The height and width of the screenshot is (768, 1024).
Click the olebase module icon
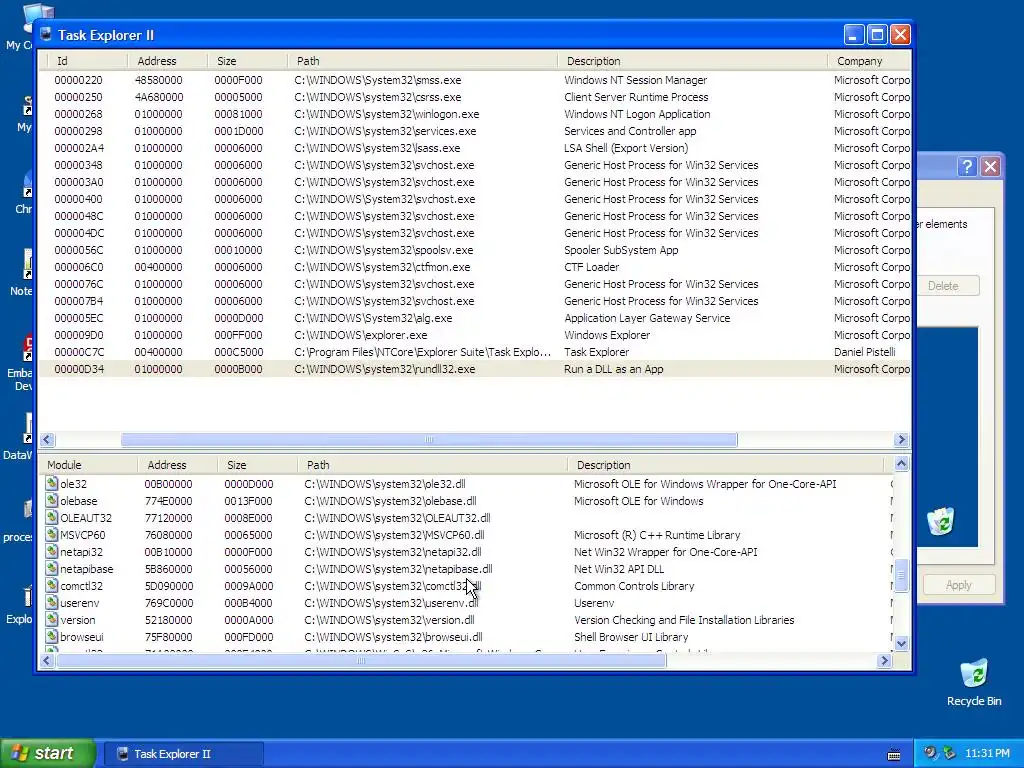(x=52, y=500)
